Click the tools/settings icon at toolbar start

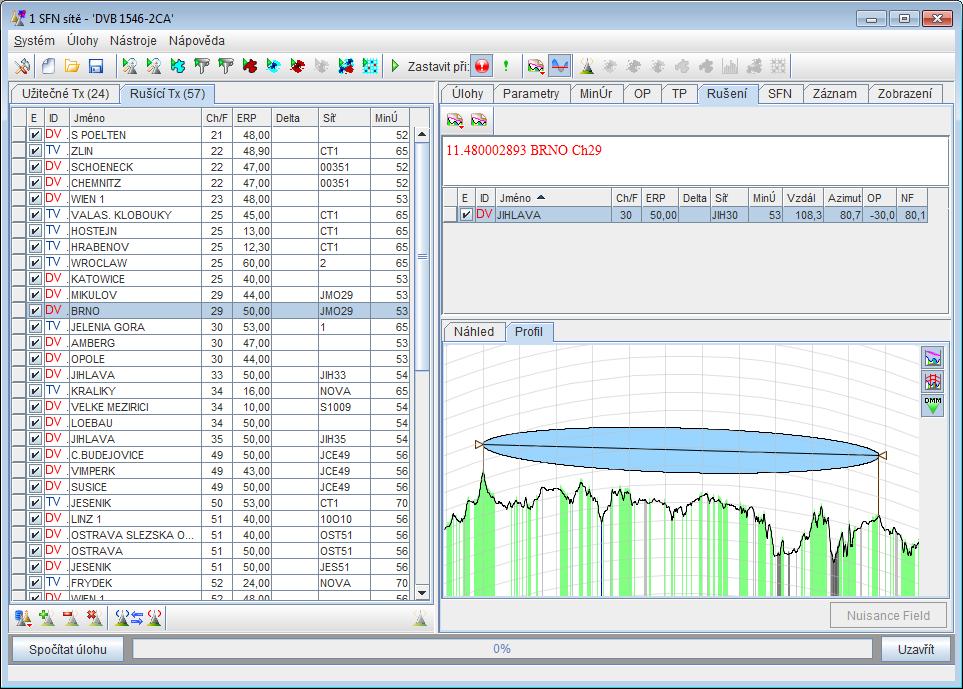tap(23, 66)
